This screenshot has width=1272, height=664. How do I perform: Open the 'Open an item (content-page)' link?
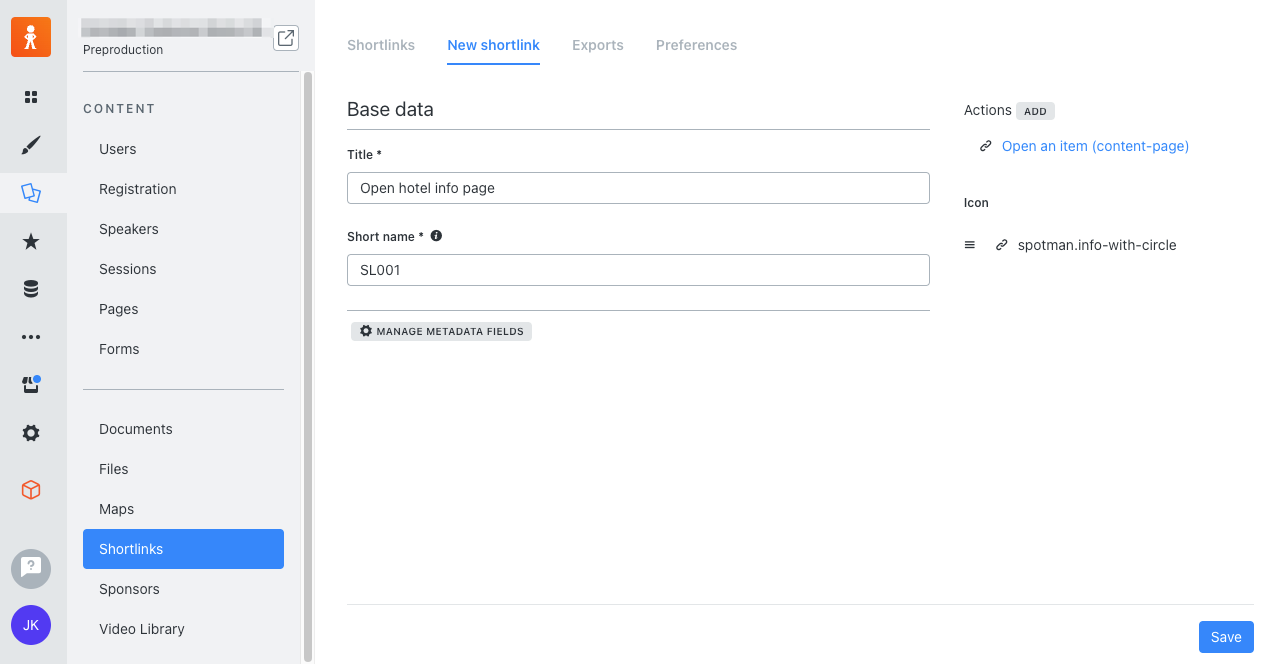coord(1095,146)
